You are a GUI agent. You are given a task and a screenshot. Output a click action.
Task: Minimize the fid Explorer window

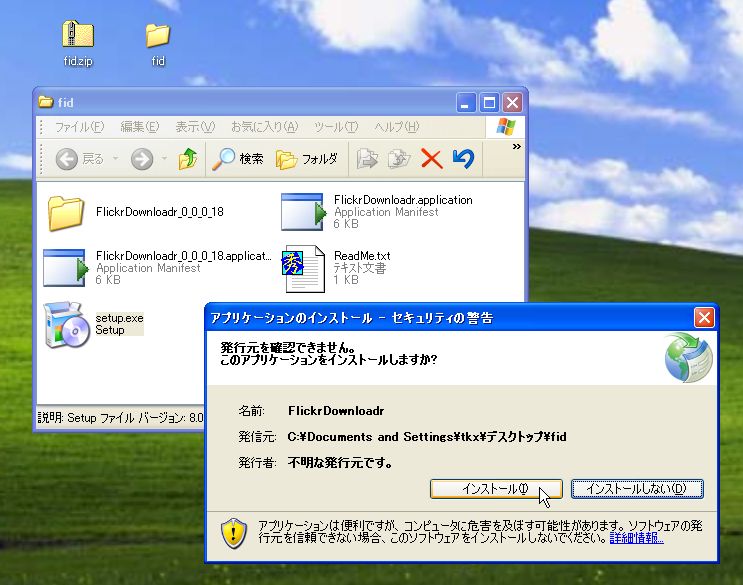click(x=466, y=102)
